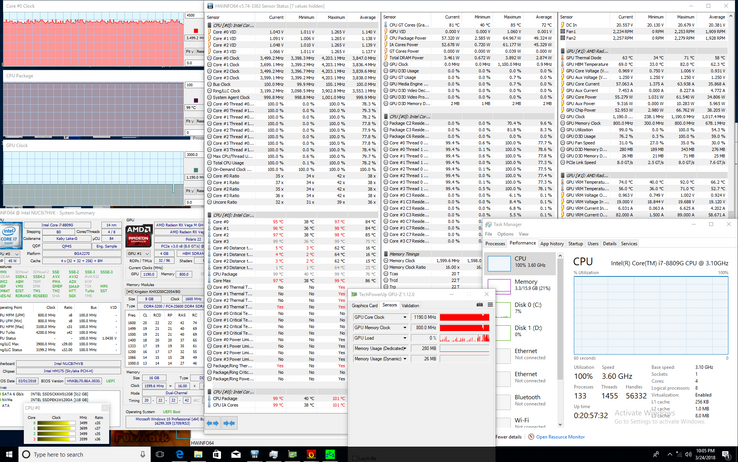Click the Type here to search box
Viewport: 738px width, 462px height.
[85, 454]
